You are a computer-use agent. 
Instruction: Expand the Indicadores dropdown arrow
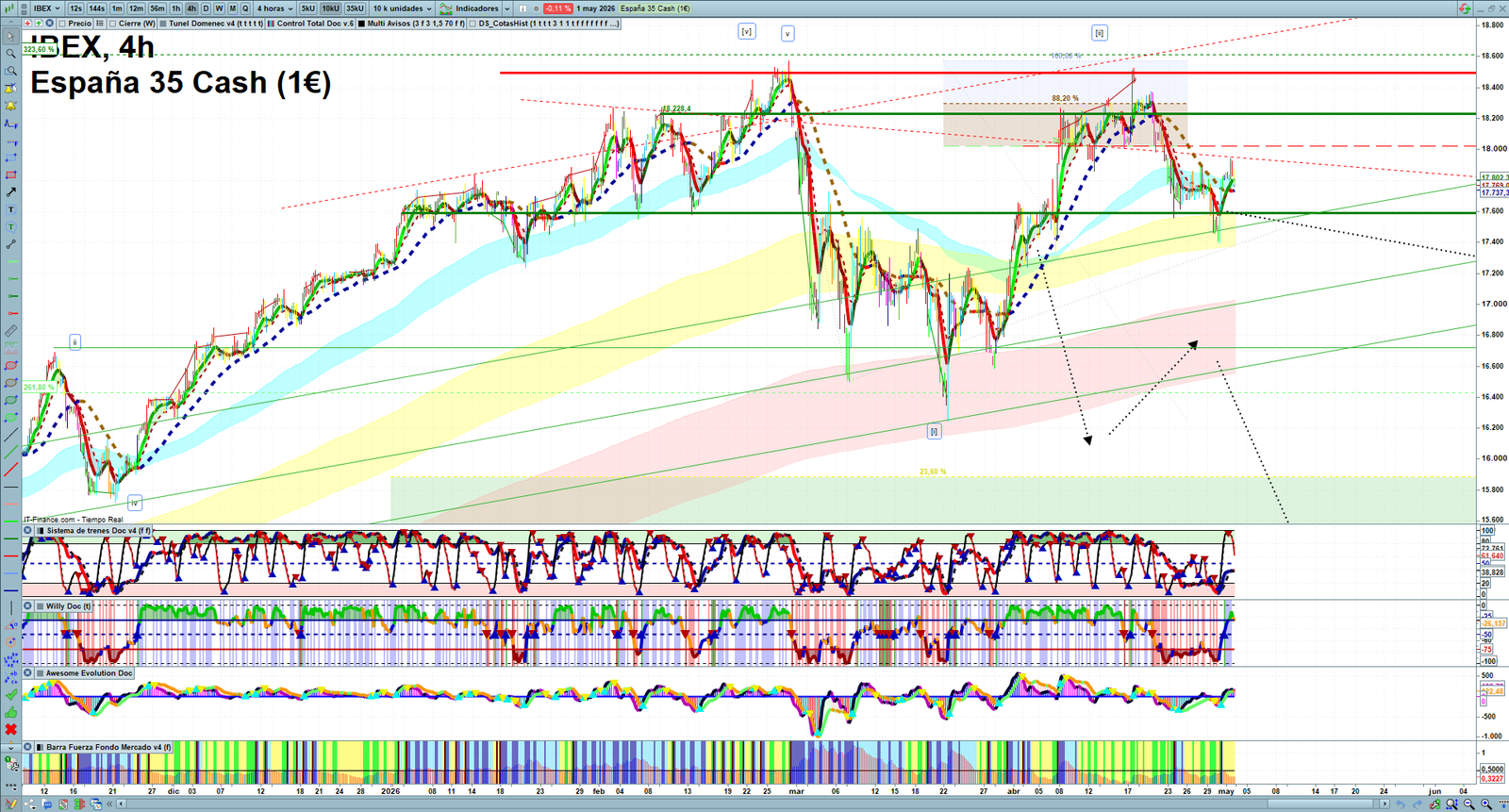point(506,8)
